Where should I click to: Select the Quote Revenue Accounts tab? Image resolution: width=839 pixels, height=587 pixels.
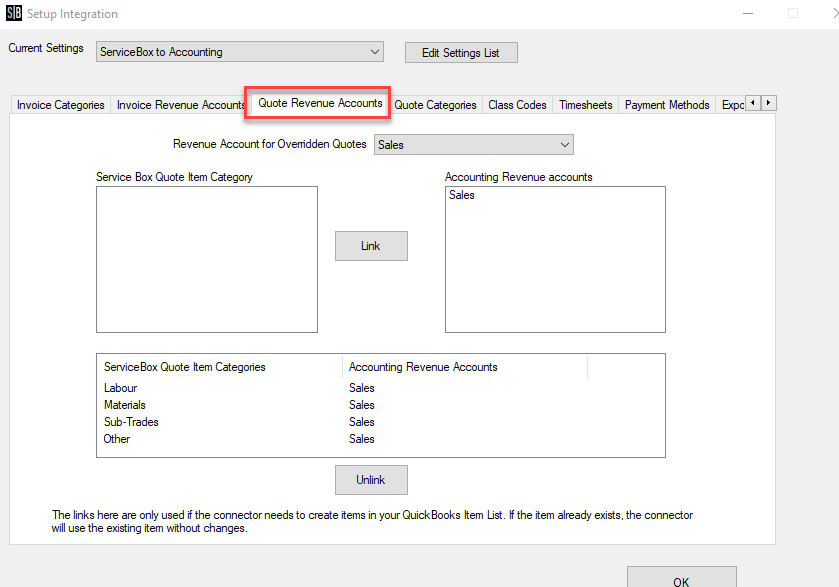[320, 103]
